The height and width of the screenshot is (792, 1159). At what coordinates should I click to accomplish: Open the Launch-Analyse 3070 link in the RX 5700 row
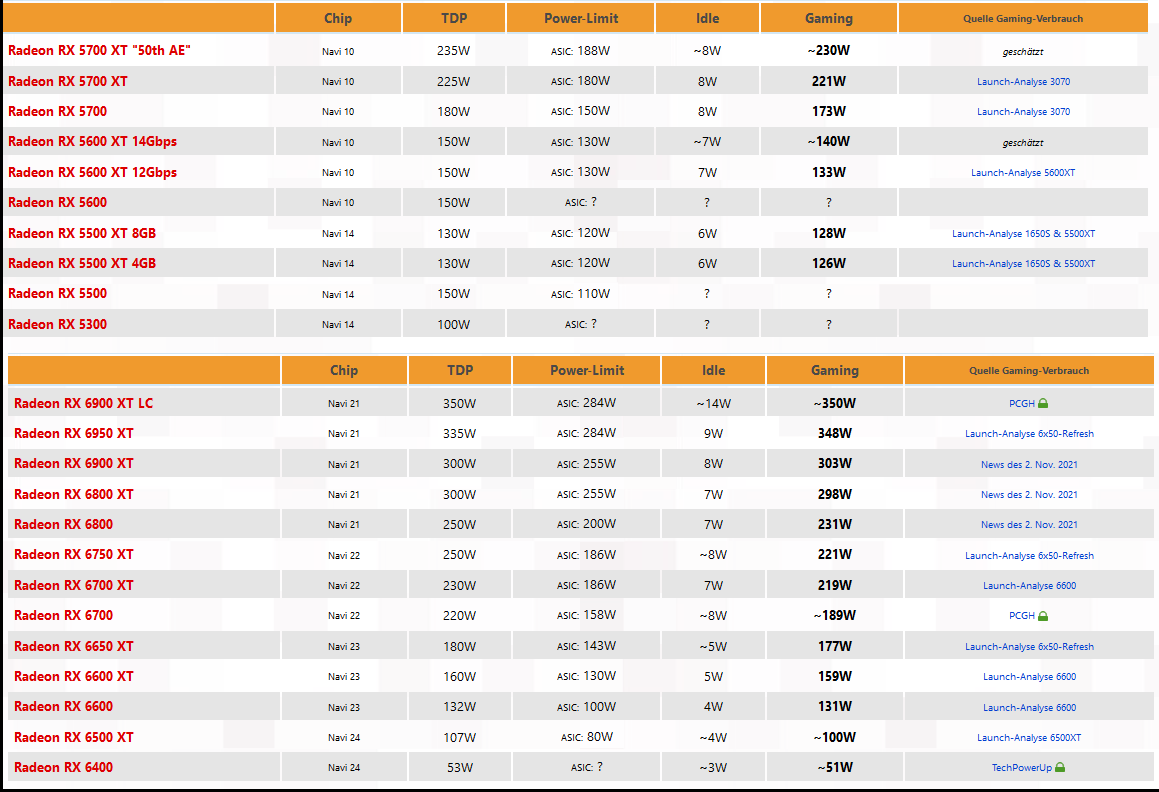1023,112
